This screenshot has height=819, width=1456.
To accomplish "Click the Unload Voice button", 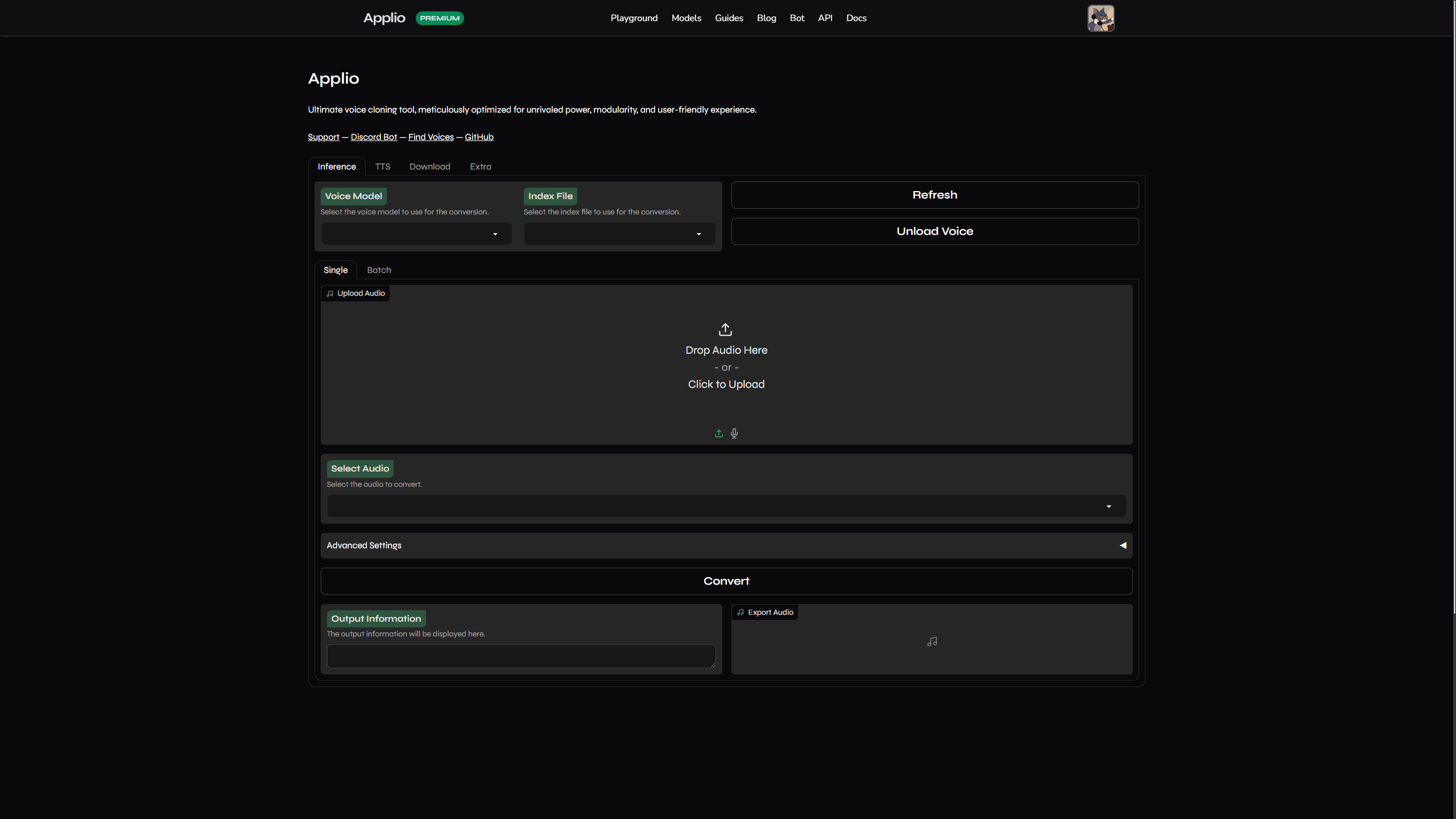I will tap(934, 231).
